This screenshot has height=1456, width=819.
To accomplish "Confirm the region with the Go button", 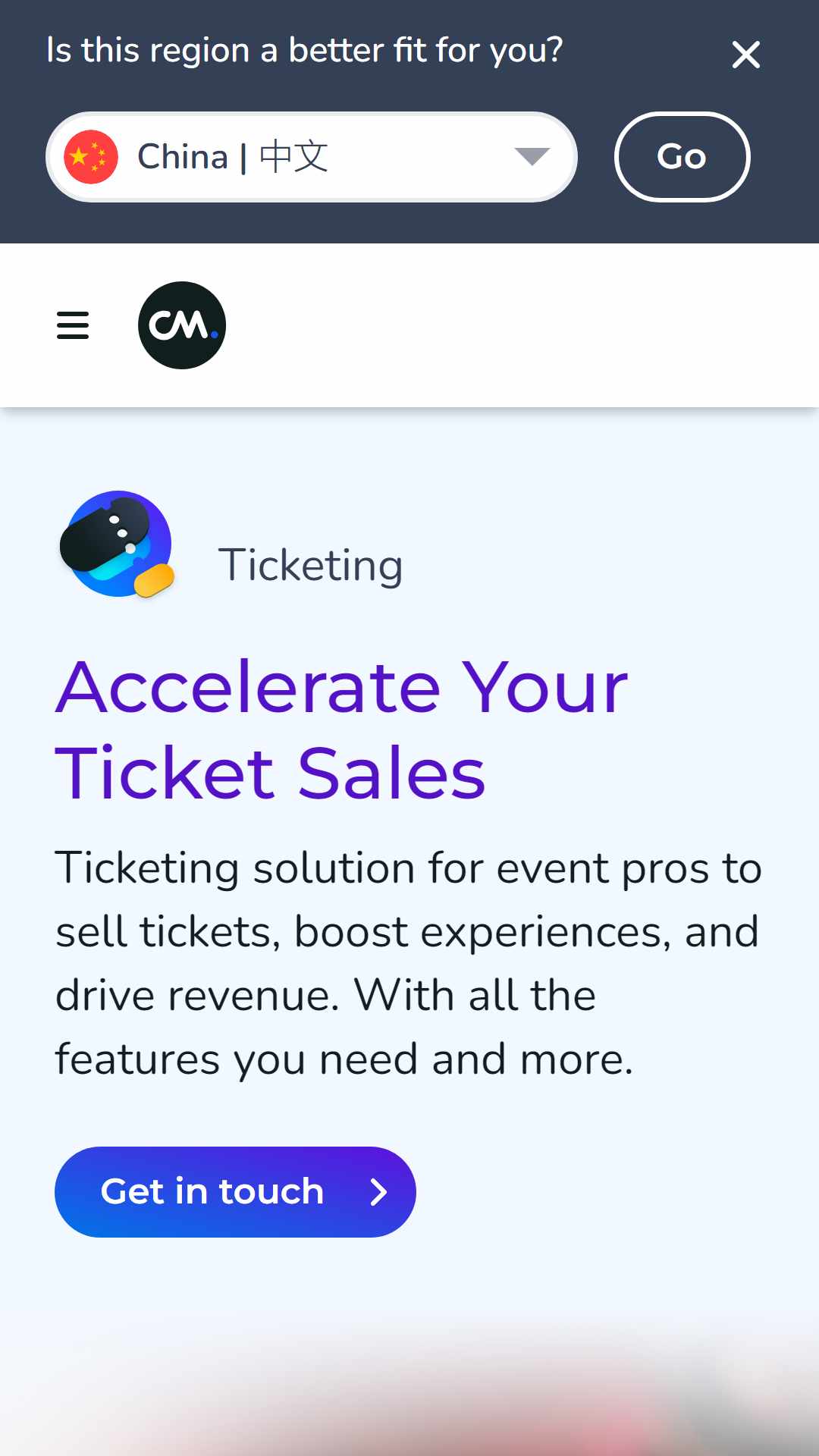I will click(682, 157).
